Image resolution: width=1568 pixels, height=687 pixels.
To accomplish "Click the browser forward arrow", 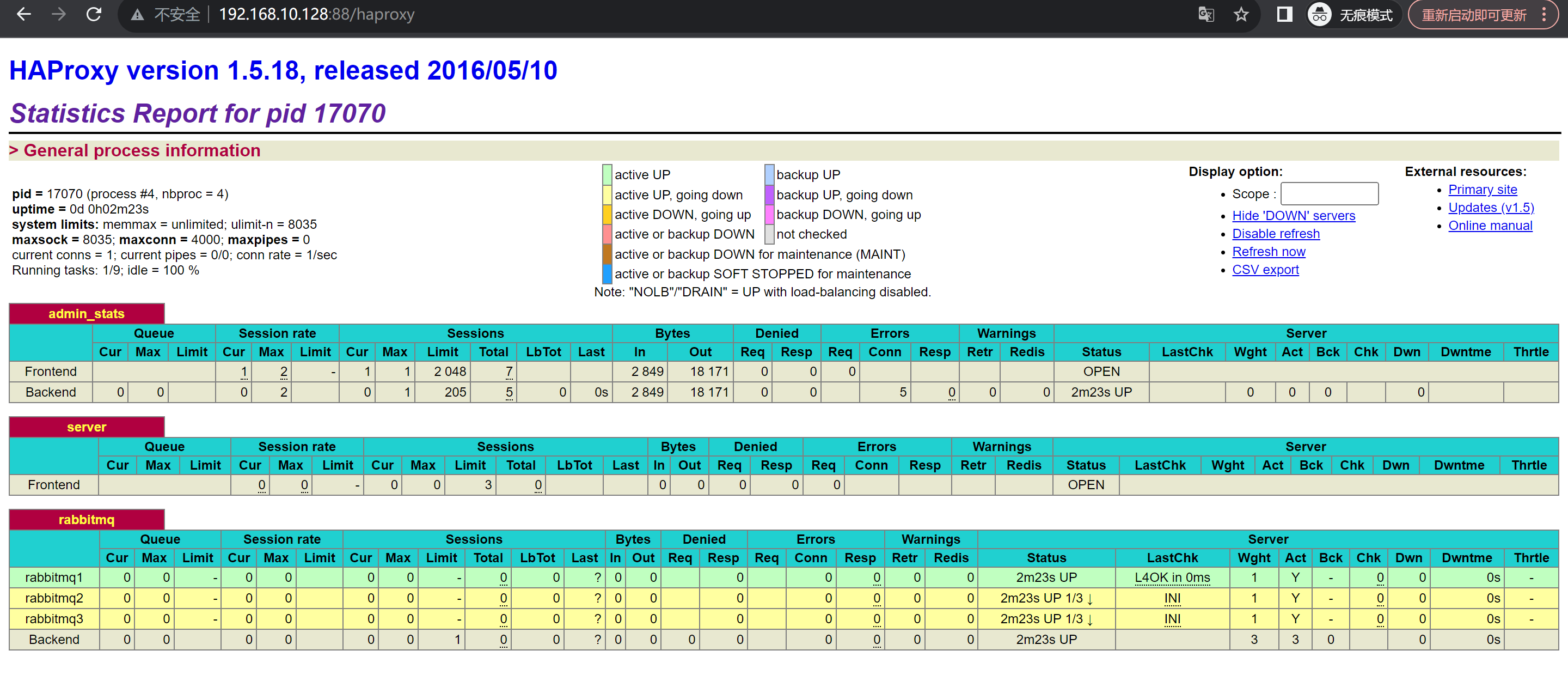I will point(59,14).
